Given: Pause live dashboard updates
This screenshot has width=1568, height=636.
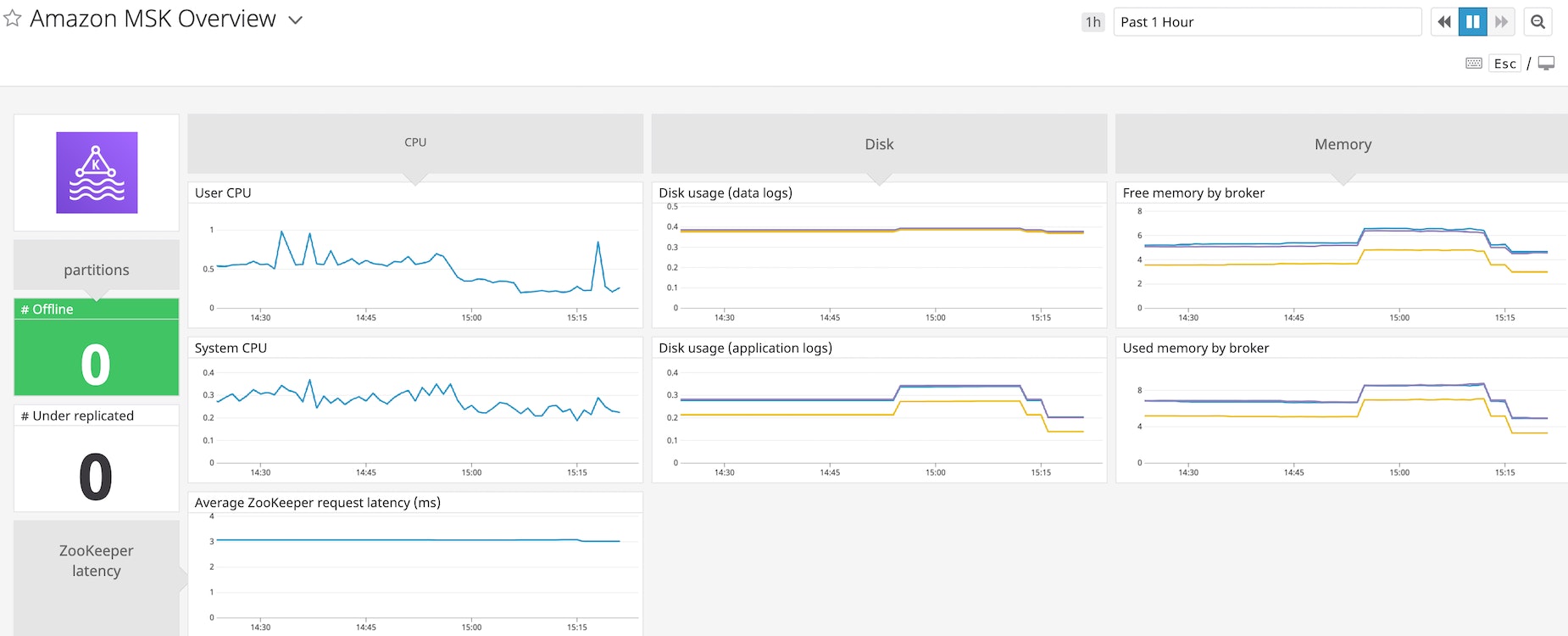Looking at the screenshot, I should tap(1473, 22).
